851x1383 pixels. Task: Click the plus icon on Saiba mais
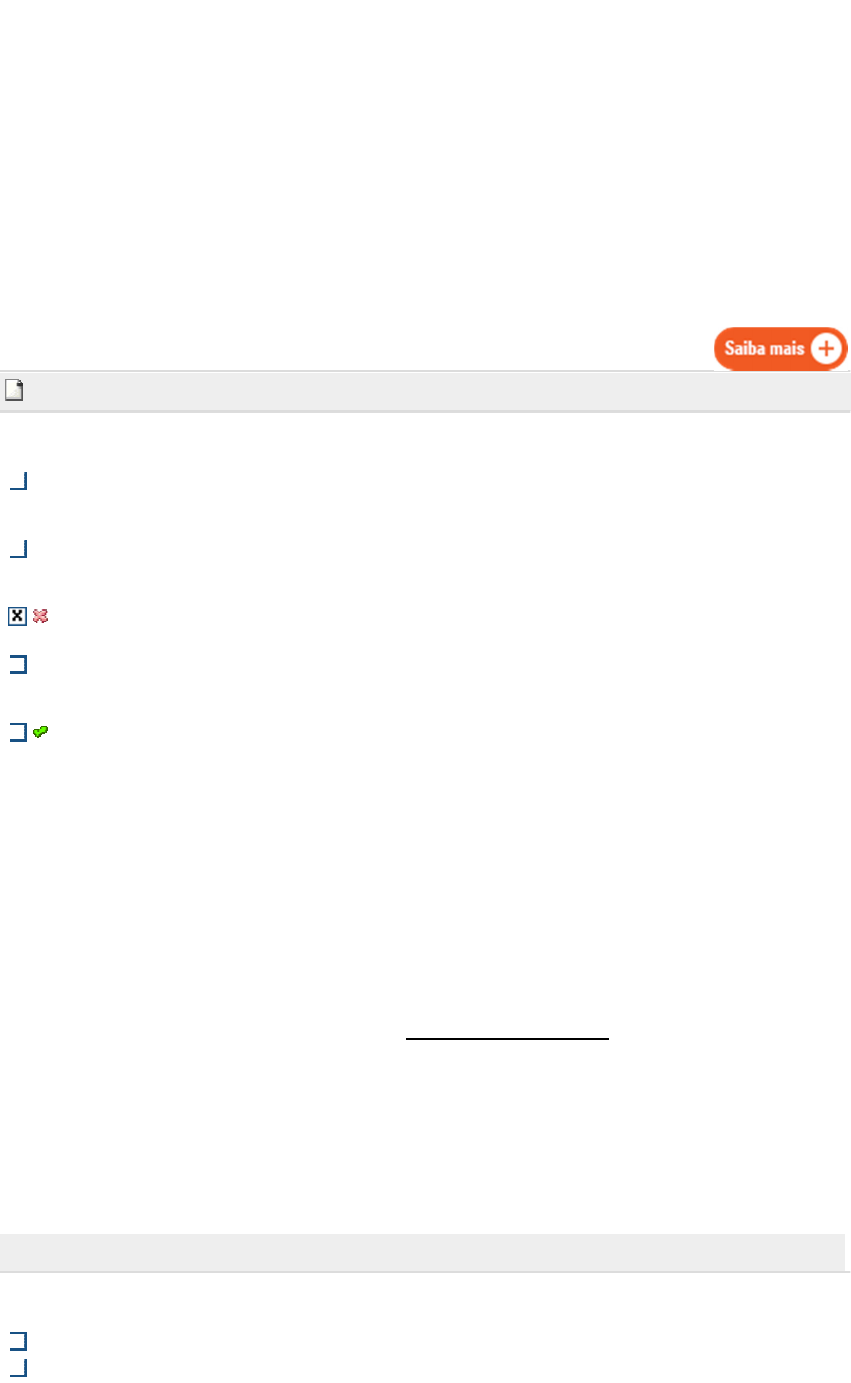coord(827,349)
